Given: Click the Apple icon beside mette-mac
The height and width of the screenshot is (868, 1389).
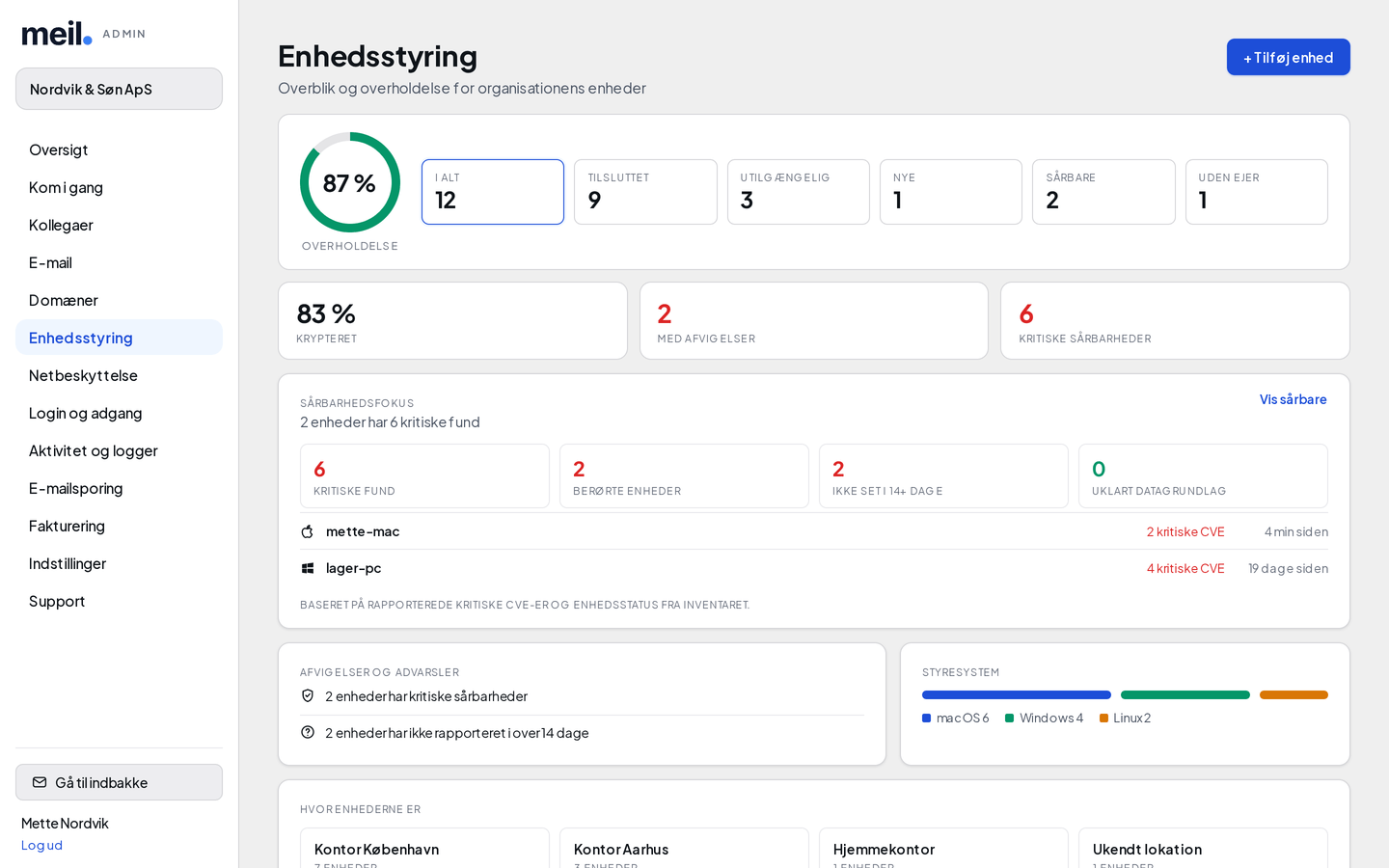Looking at the screenshot, I should 308,531.
